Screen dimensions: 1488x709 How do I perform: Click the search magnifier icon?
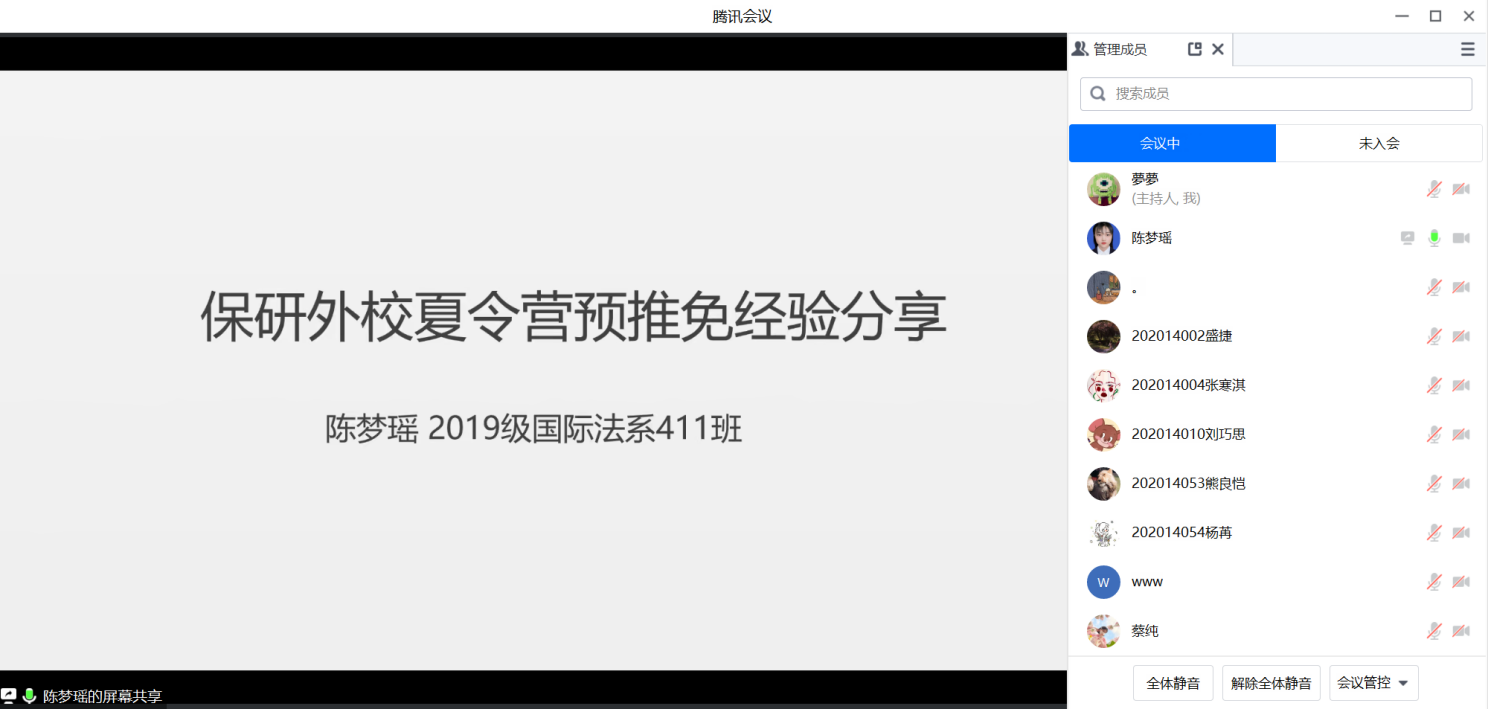click(x=1098, y=94)
